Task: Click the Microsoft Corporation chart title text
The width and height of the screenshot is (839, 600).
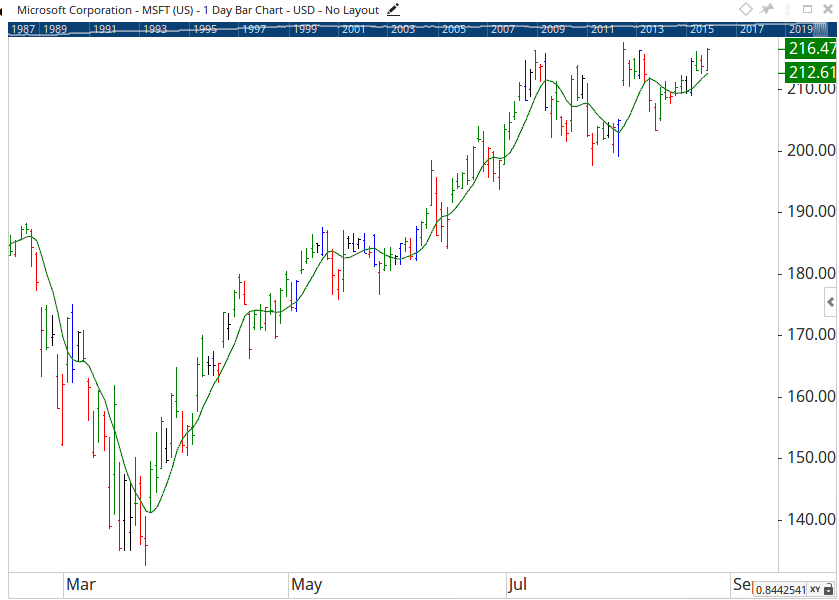Action: click(74, 10)
